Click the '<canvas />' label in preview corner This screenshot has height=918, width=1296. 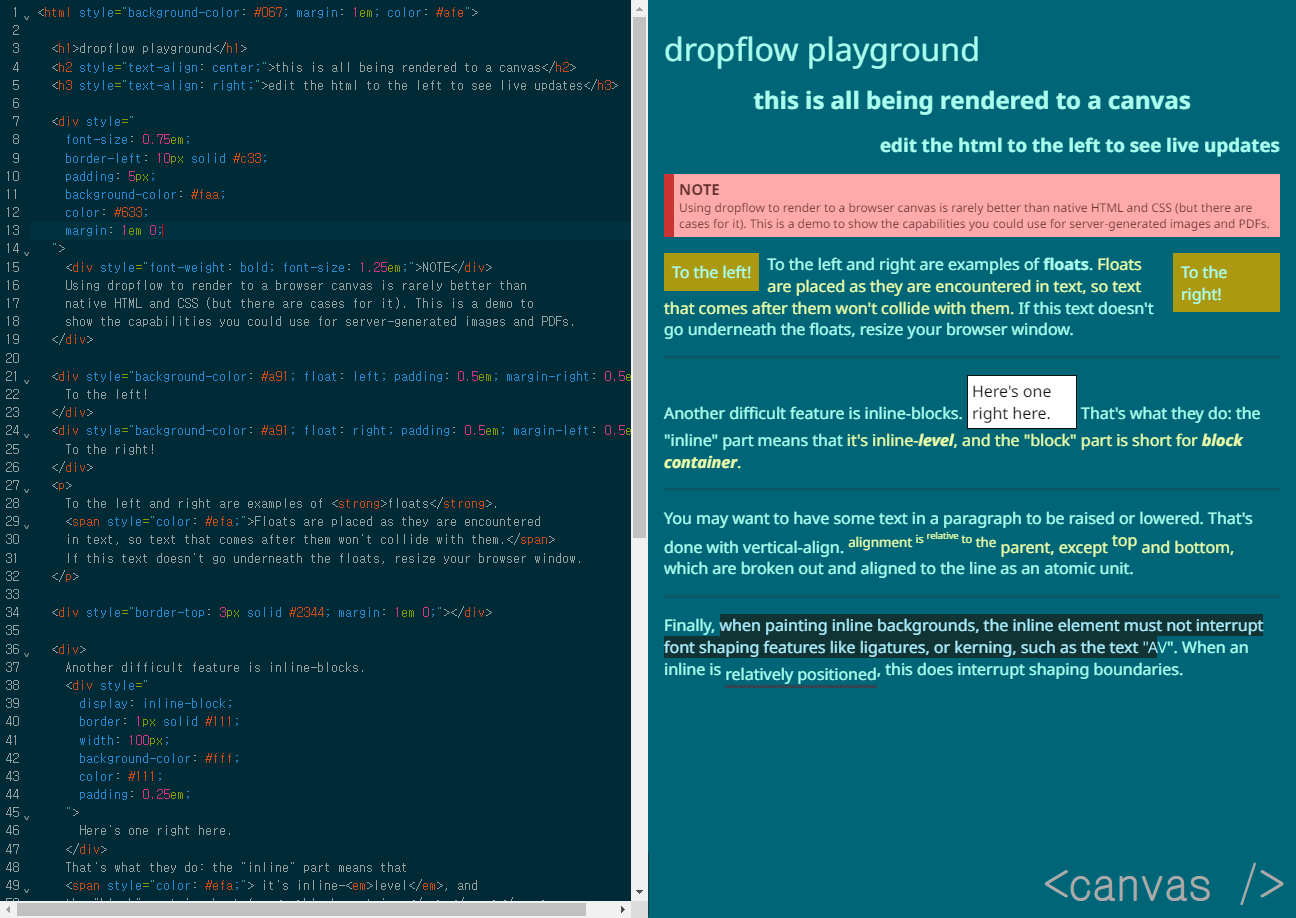(1163, 884)
